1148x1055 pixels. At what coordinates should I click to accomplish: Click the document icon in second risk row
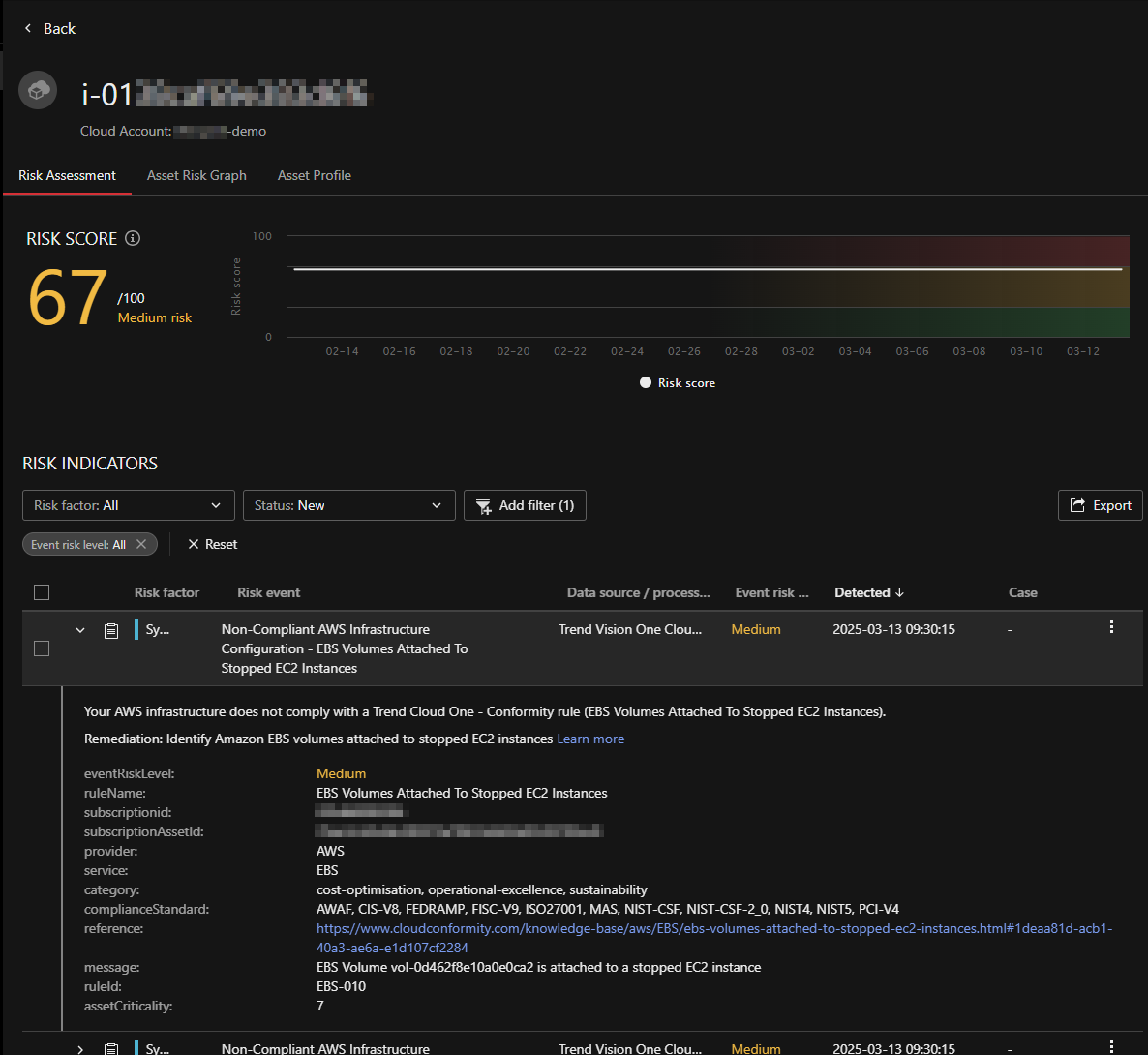pyautogui.click(x=111, y=1048)
